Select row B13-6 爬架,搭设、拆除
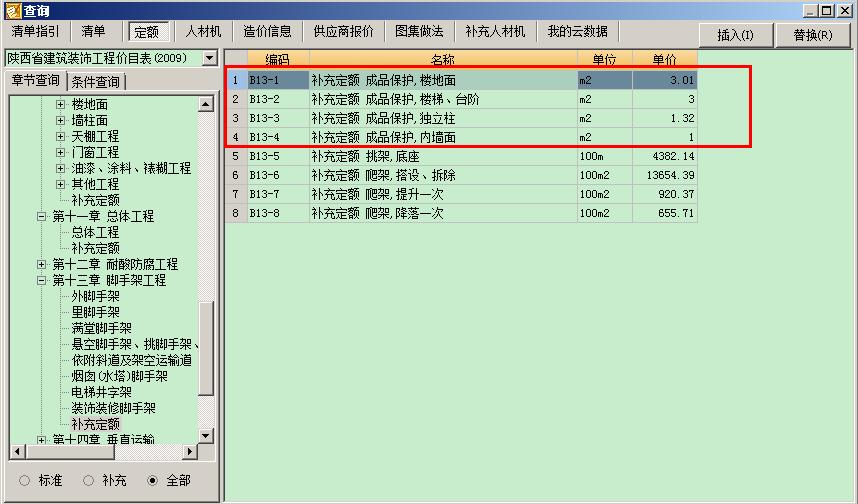Viewport: 858px width, 504px height. coord(461,175)
